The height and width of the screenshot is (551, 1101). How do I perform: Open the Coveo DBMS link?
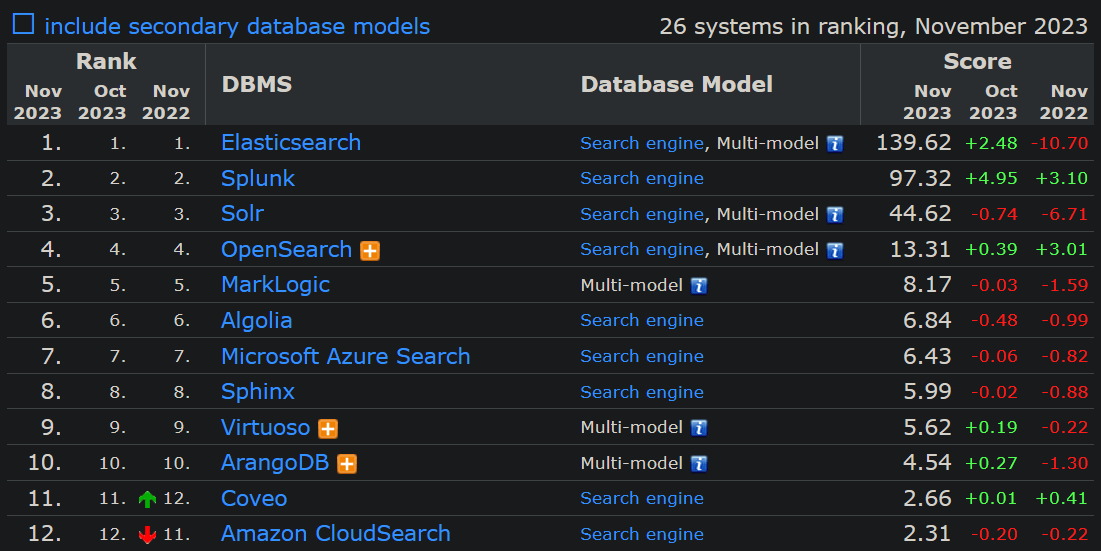tap(253, 498)
